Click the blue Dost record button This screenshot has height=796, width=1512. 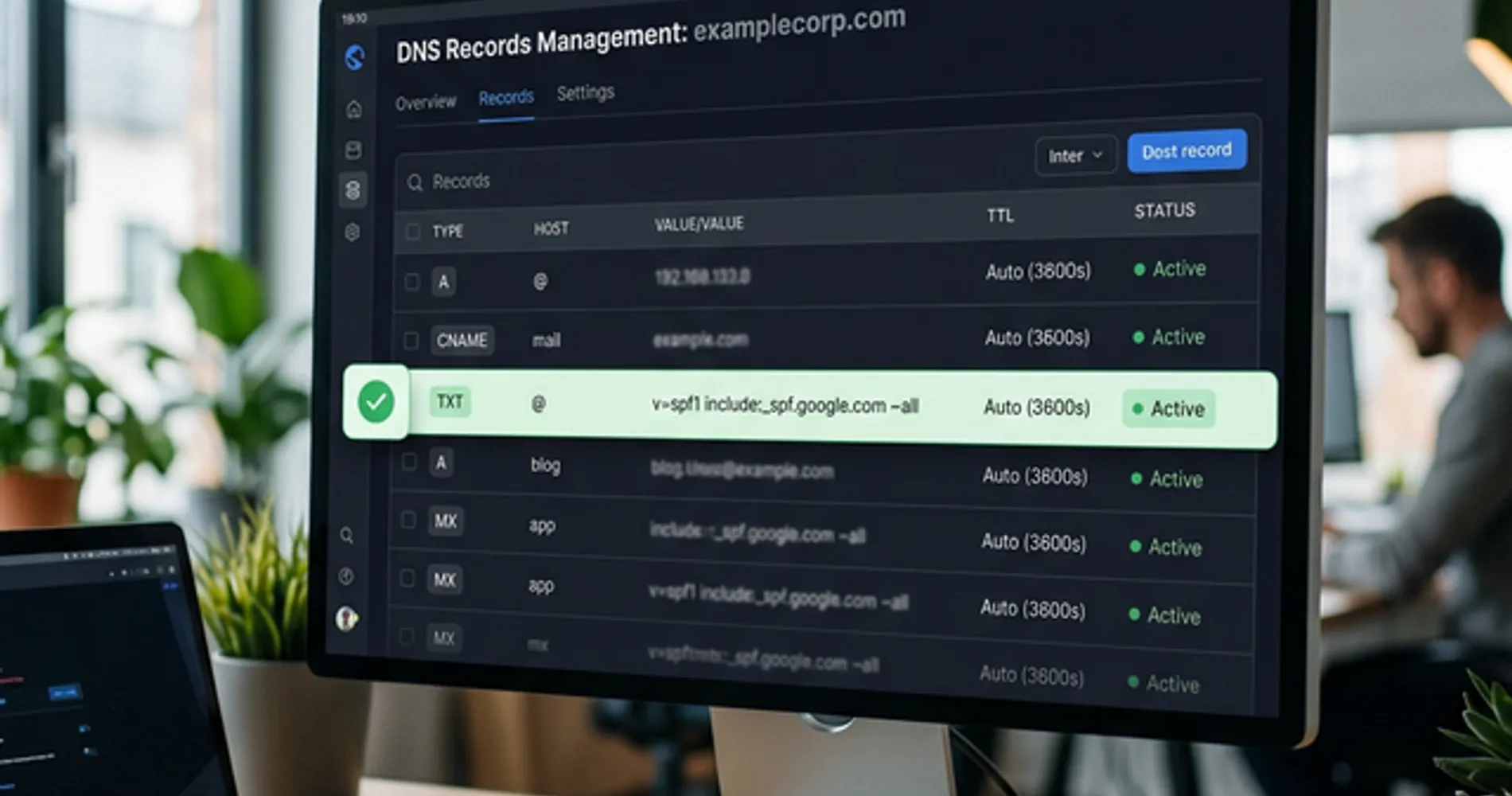1186,151
